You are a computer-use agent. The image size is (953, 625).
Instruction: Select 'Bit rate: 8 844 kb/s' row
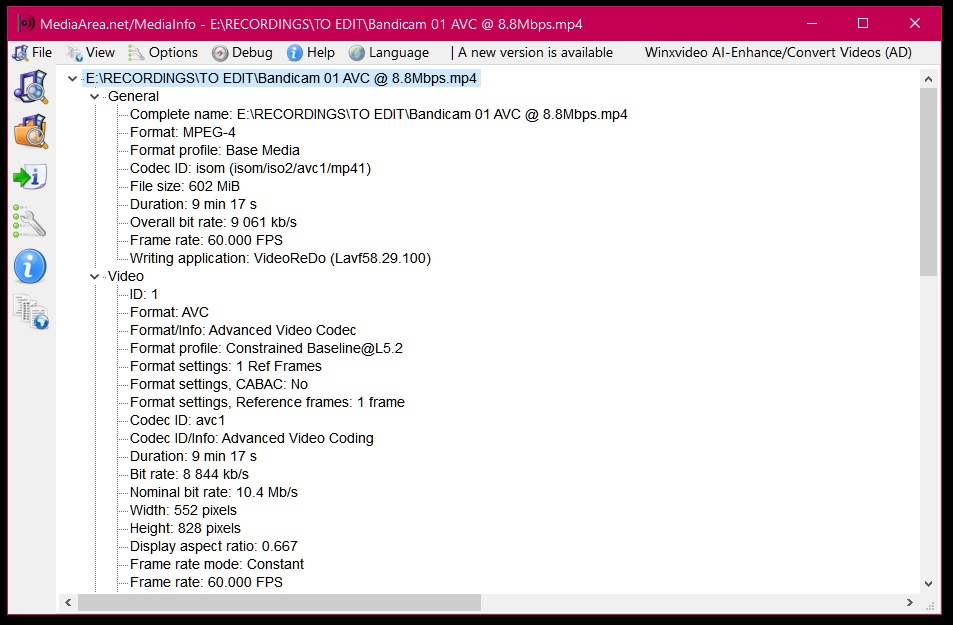189,474
